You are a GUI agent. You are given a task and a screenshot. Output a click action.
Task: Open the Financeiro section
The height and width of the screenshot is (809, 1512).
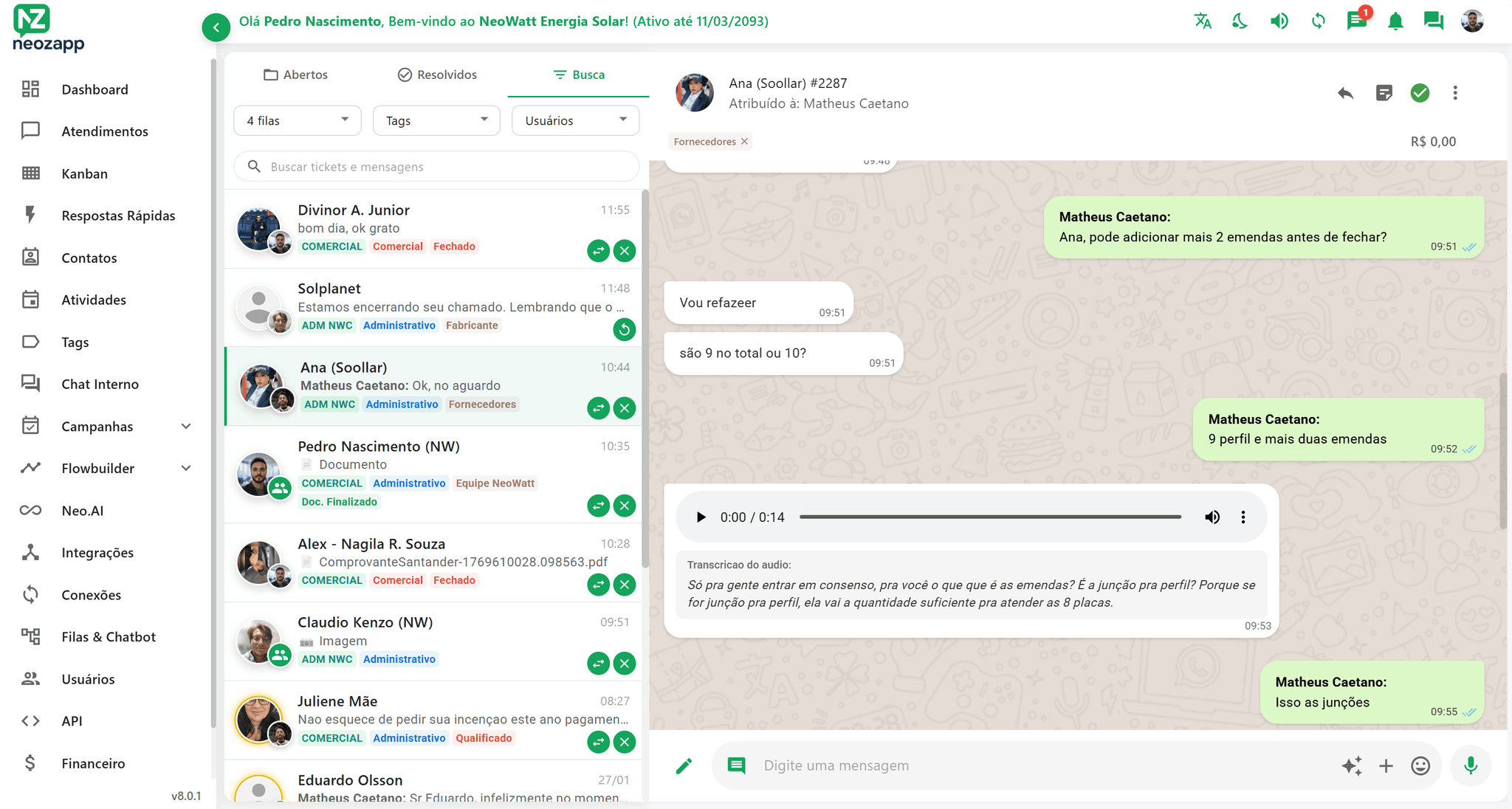click(x=93, y=763)
